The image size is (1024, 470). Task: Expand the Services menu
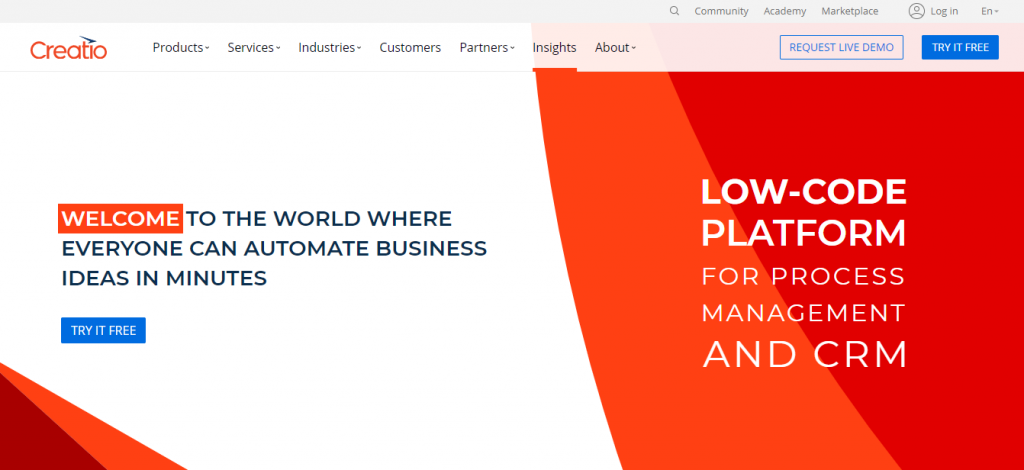(253, 48)
